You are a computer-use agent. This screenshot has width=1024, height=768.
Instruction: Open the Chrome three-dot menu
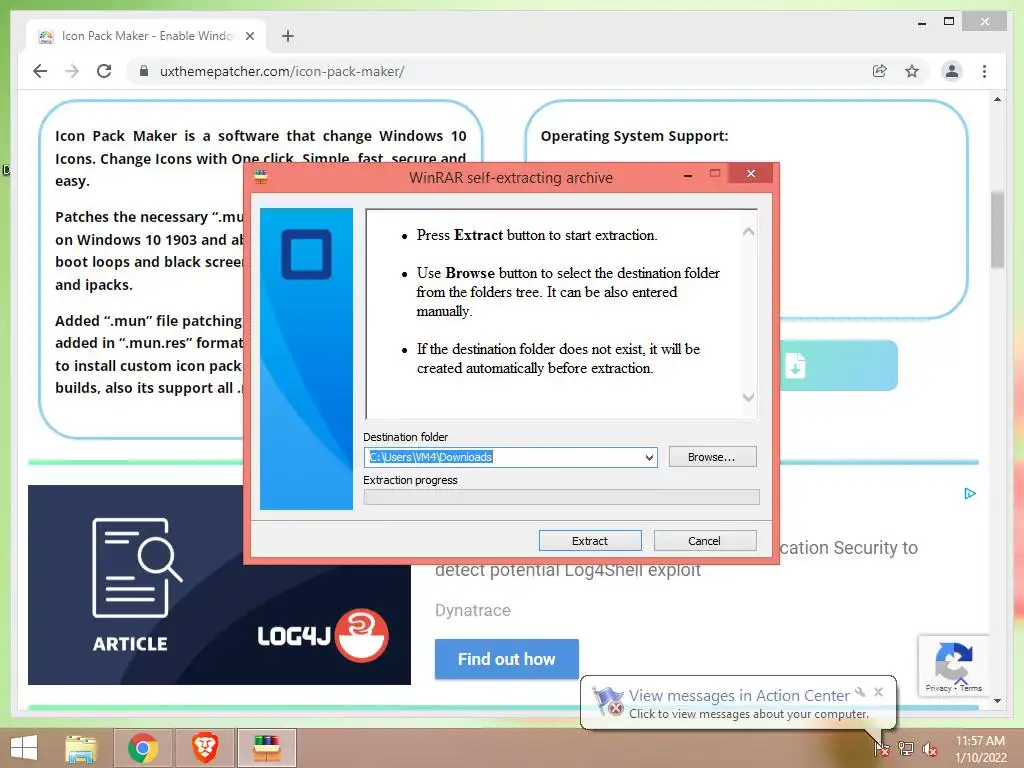click(x=984, y=71)
